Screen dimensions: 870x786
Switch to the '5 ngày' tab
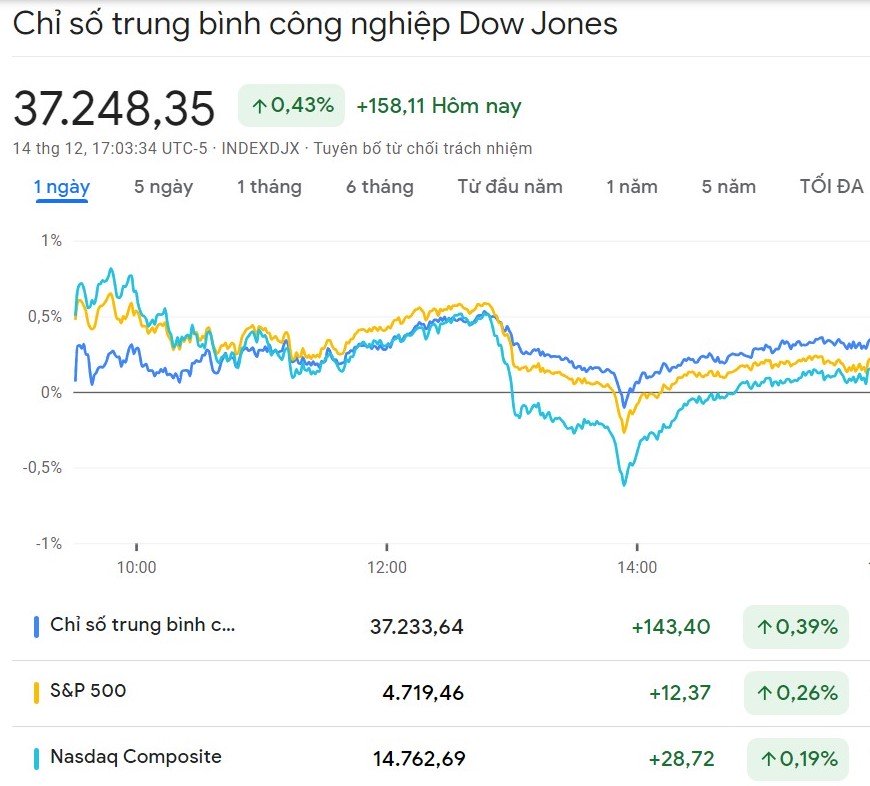pos(163,186)
